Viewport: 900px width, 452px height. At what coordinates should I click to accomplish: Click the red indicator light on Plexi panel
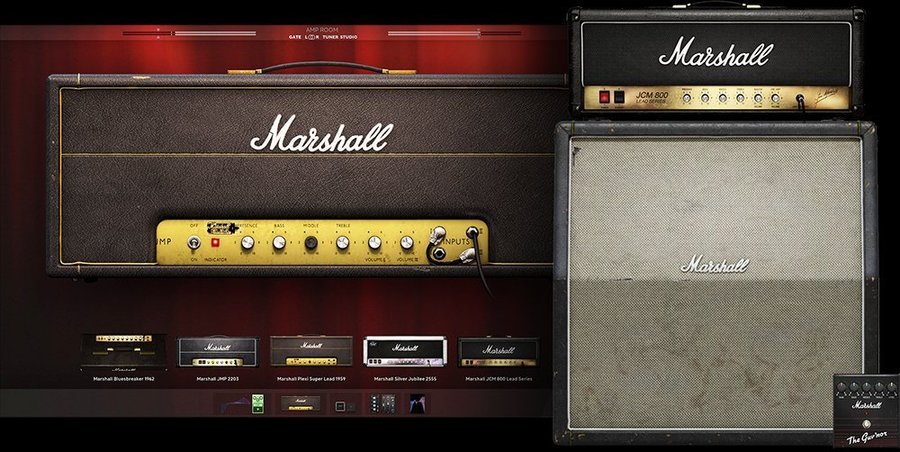tap(216, 242)
